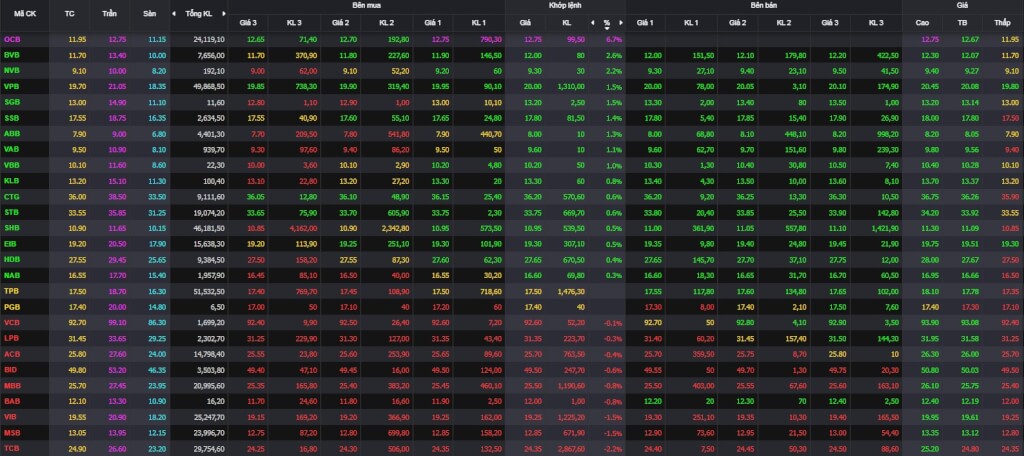Click SHB buy volume 4,162,00
1024x456 pixels.
[303, 227]
